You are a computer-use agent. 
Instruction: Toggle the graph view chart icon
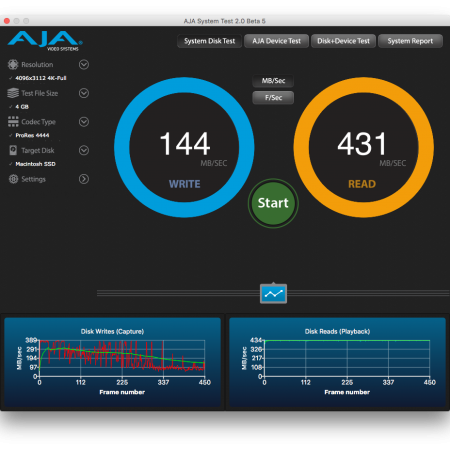point(273,294)
